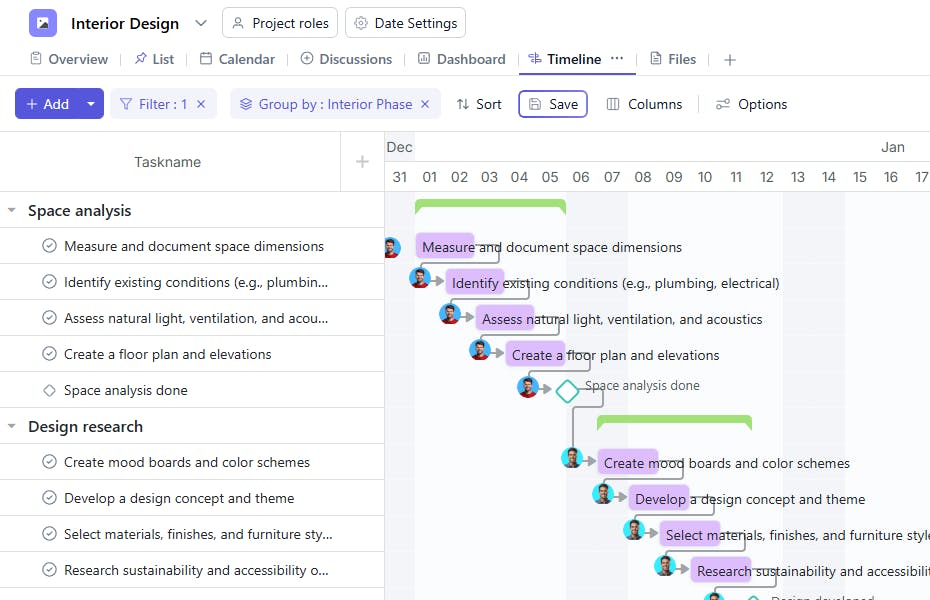This screenshot has height=600, width=930.
Task: Switch to the Calendar tab
Action: 237,59
